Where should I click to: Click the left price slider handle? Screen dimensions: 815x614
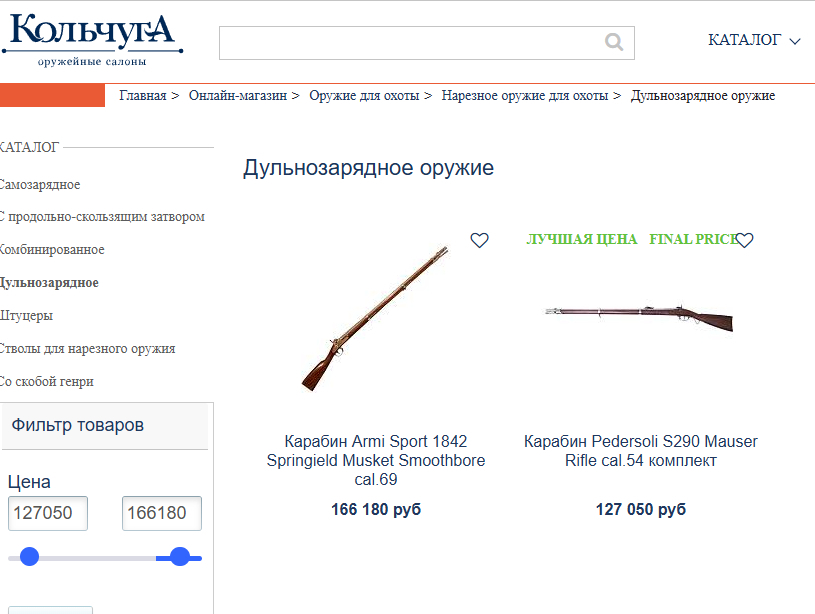pyautogui.click(x=30, y=556)
